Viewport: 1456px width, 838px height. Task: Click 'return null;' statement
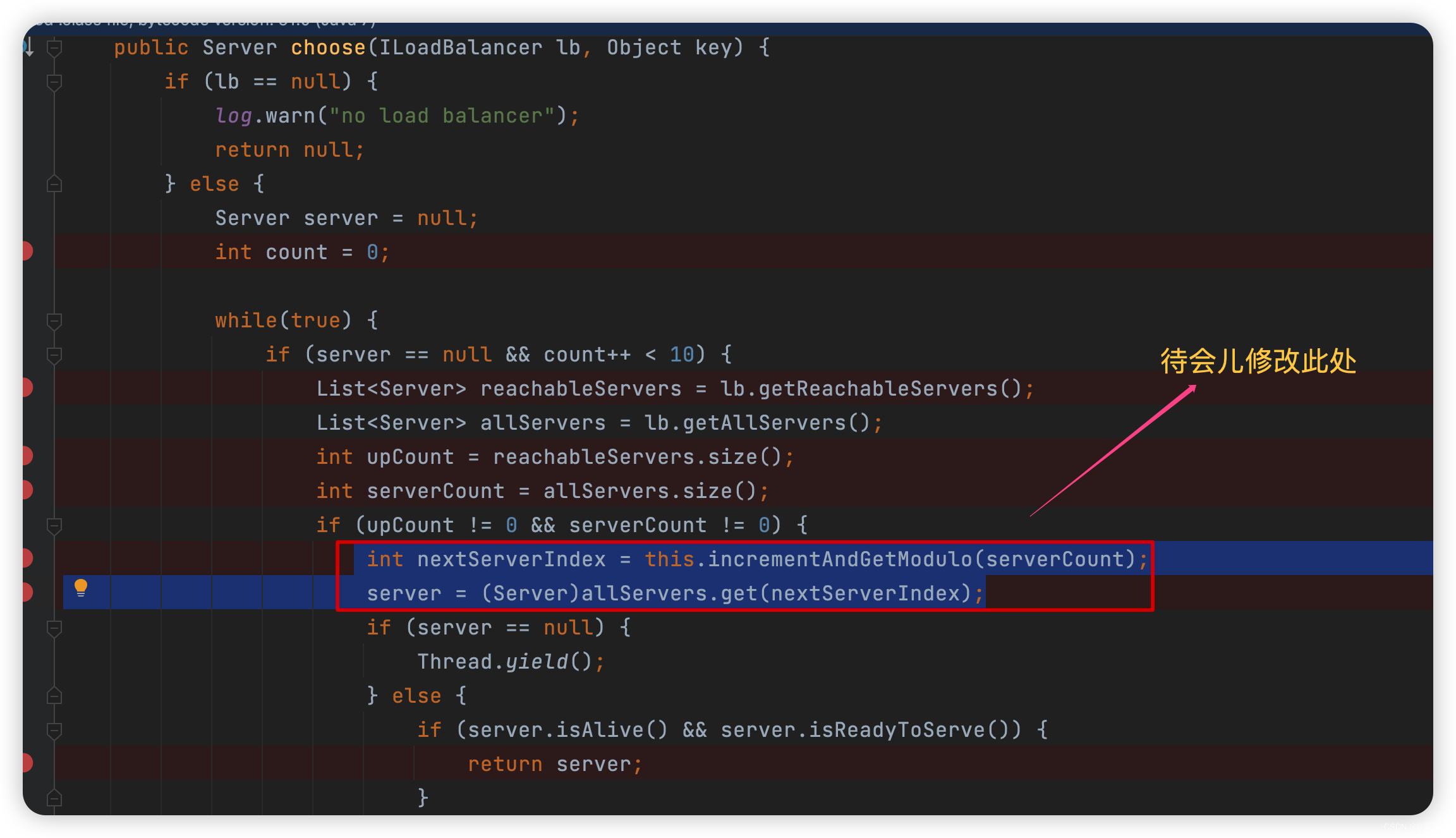(289, 150)
